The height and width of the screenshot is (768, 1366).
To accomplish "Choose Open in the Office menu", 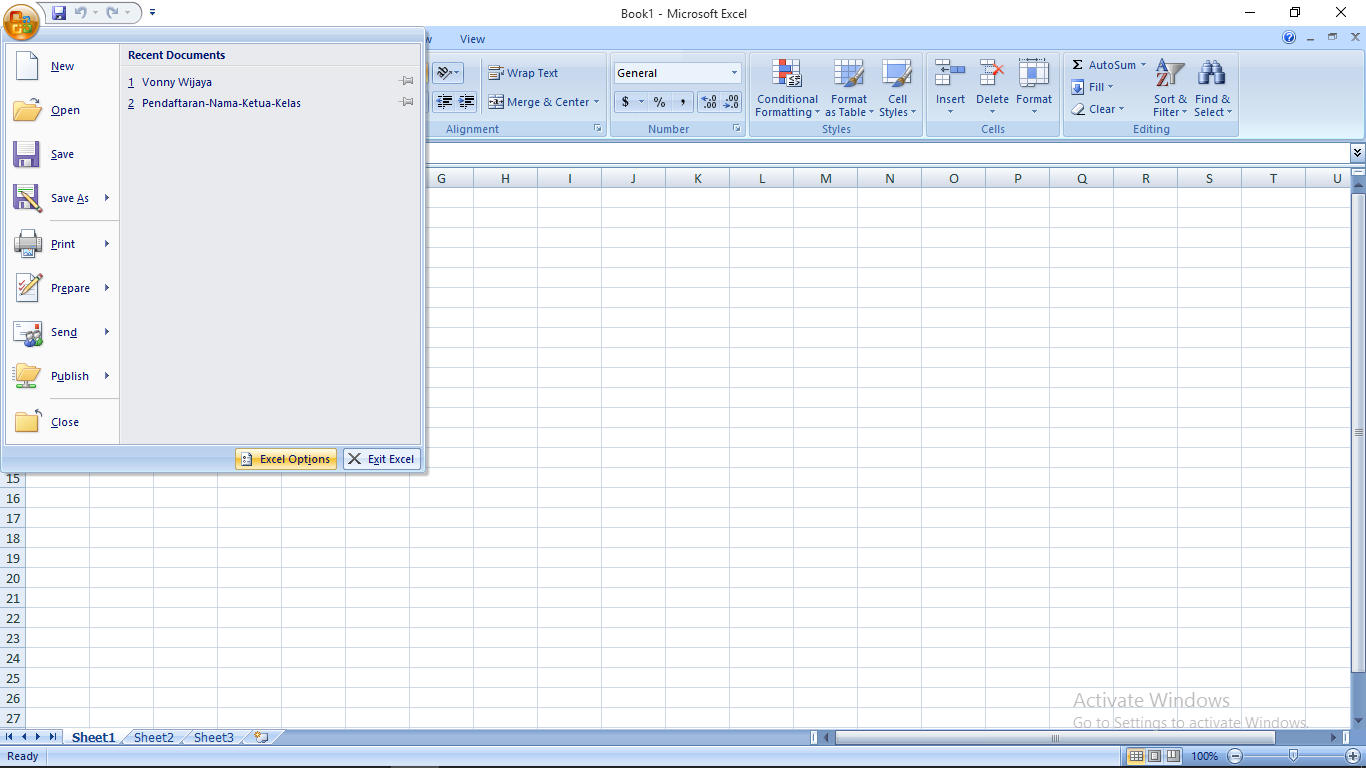I will click(x=62, y=110).
